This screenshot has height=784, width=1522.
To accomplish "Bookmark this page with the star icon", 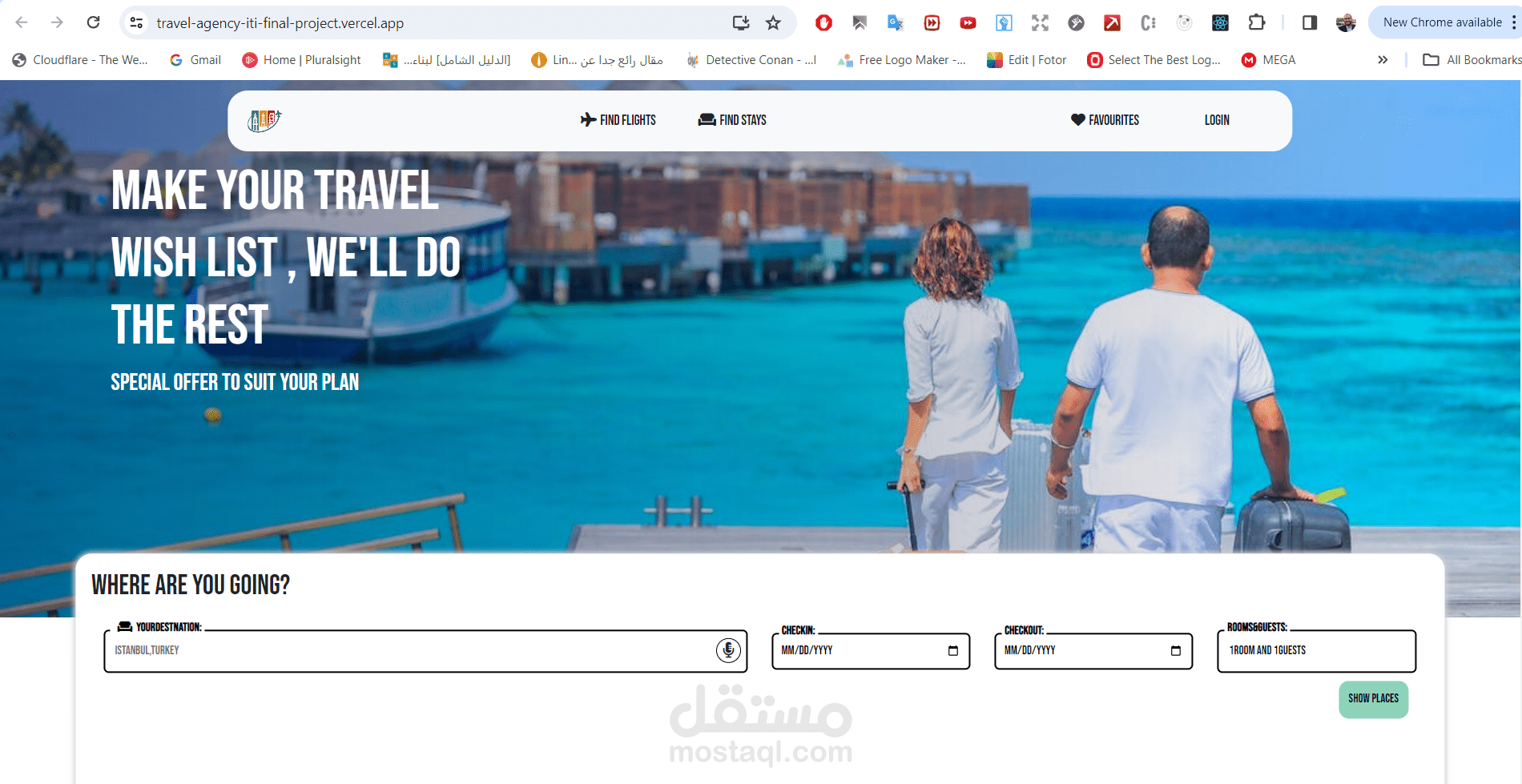I will click(x=773, y=22).
